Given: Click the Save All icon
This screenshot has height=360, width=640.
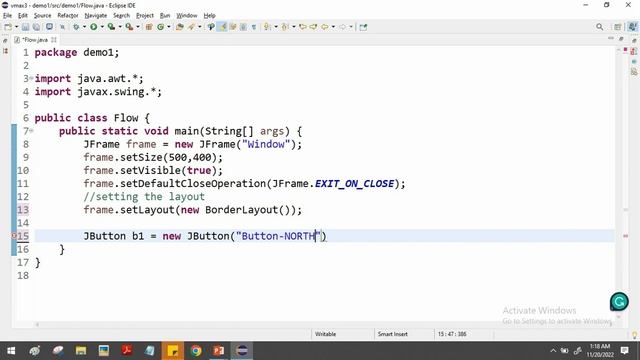Looking at the screenshot, I should point(36,27).
